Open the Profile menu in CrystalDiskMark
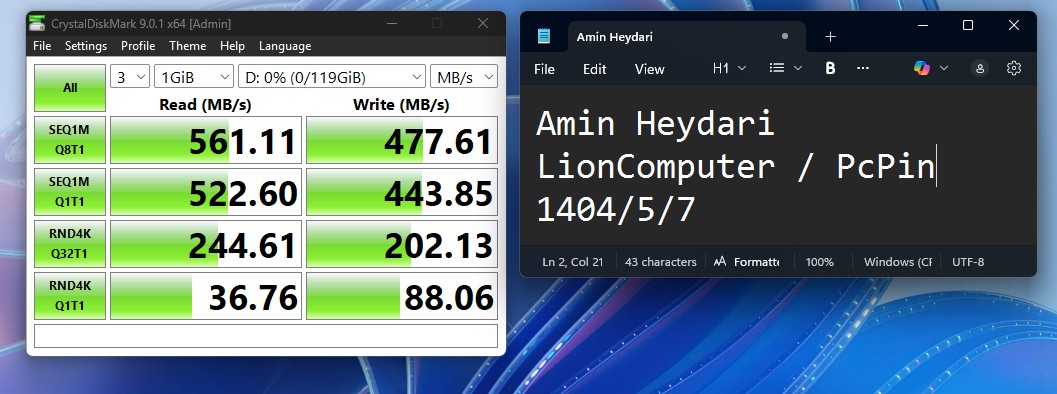 pyautogui.click(x=138, y=46)
